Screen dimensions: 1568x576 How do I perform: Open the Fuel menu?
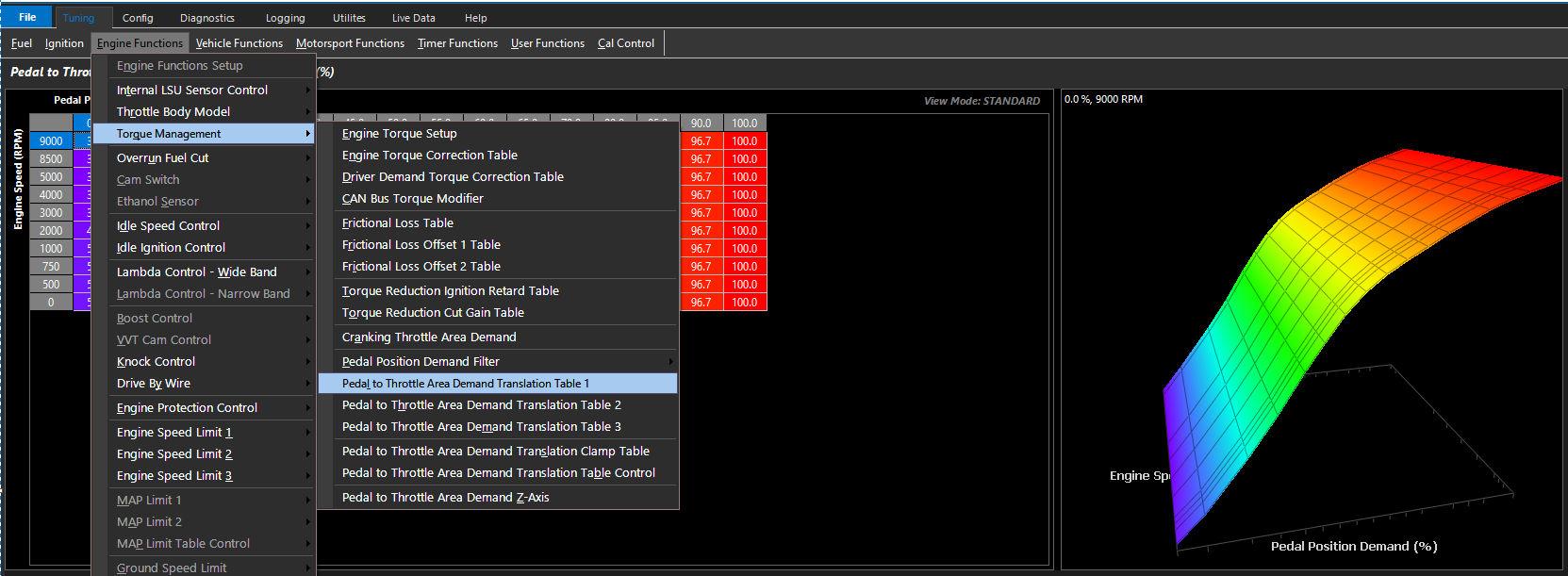click(x=22, y=43)
